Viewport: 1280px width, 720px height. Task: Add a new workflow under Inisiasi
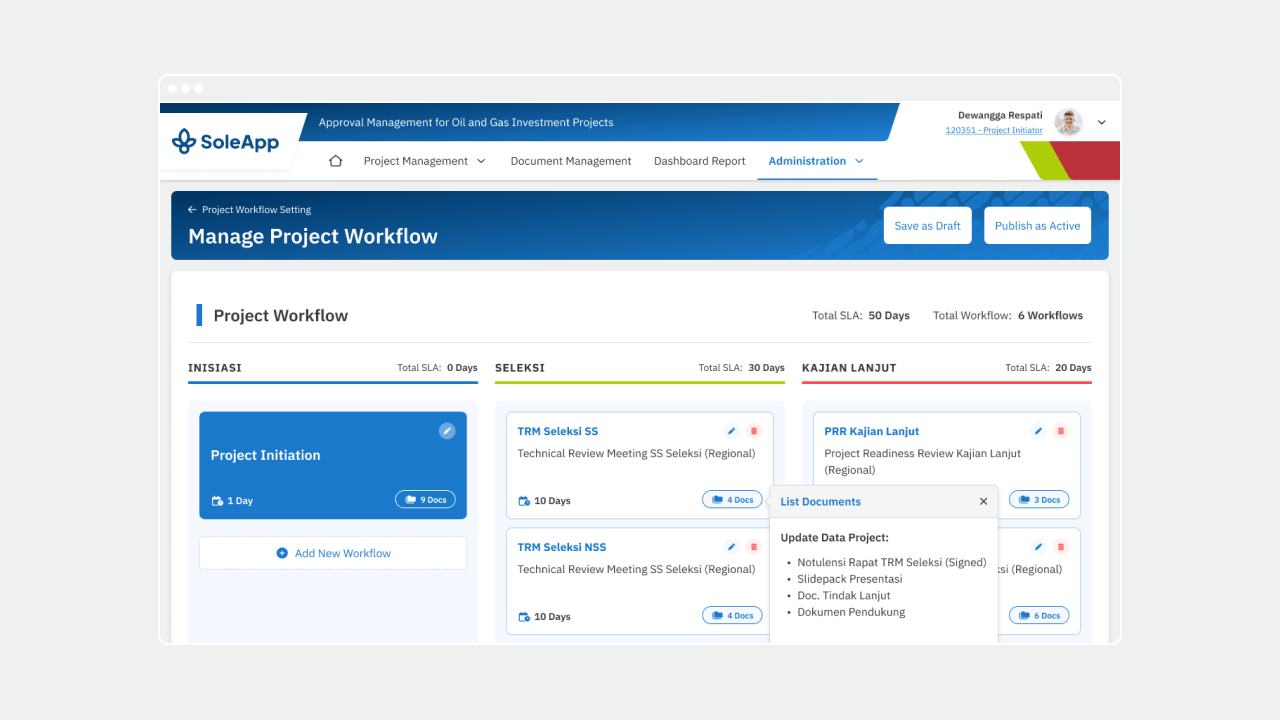(x=332, y=552)
